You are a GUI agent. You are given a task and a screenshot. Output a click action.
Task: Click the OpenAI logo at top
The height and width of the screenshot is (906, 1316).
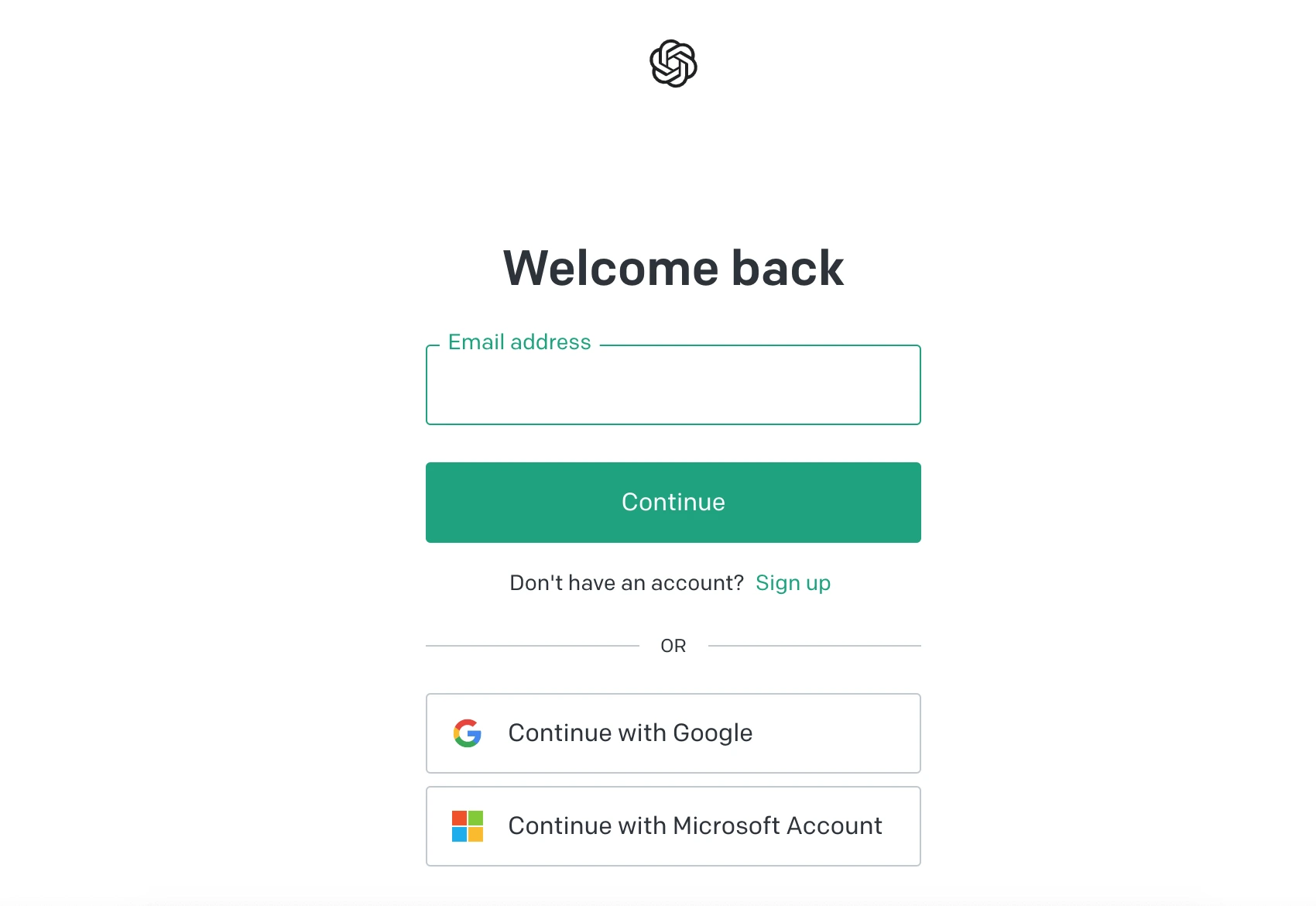673,63
